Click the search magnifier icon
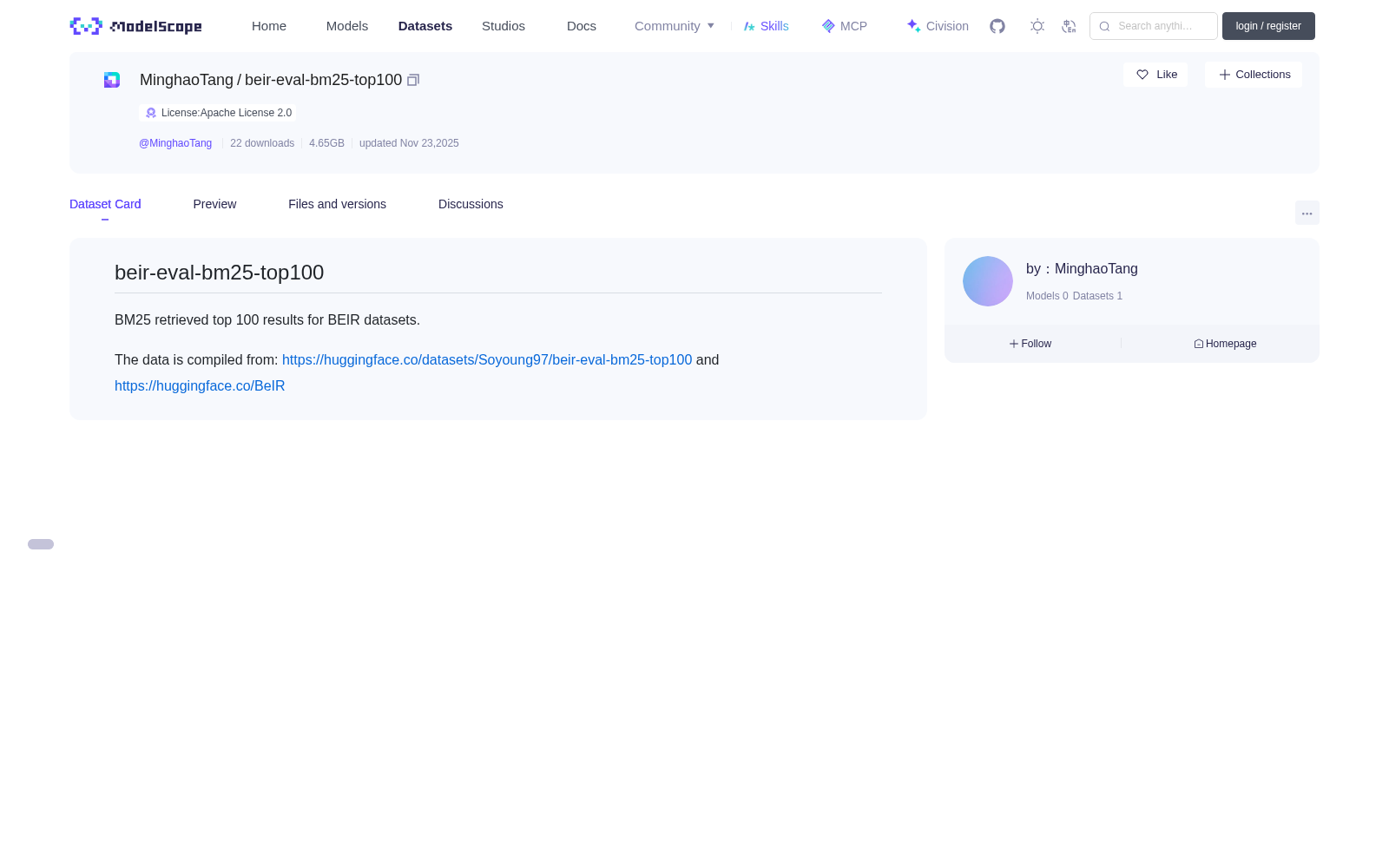Screen dimensions: 1389x868 click(x=1104, y=26)
